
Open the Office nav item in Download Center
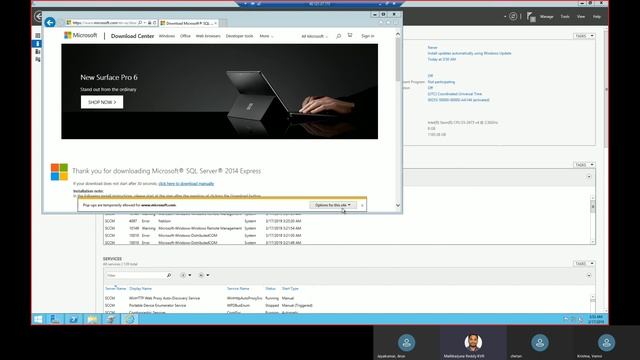pos(185,36)
